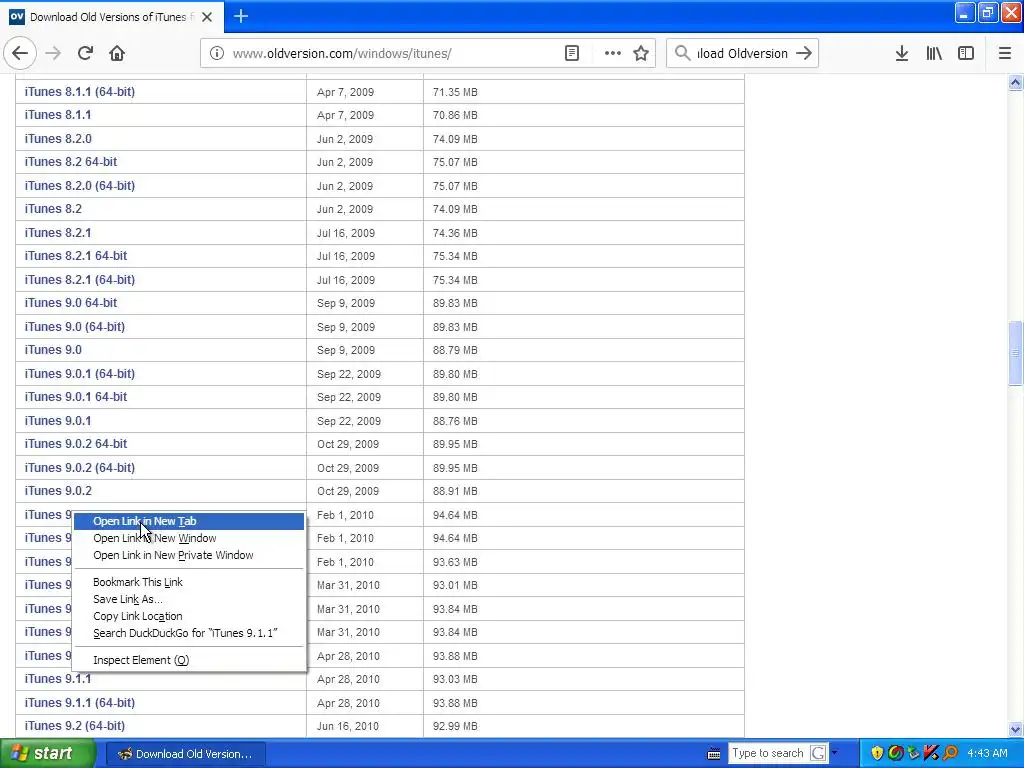The image size is (1024, 768).
Task: Open the page actions three-dots menu
Action: 613,54
